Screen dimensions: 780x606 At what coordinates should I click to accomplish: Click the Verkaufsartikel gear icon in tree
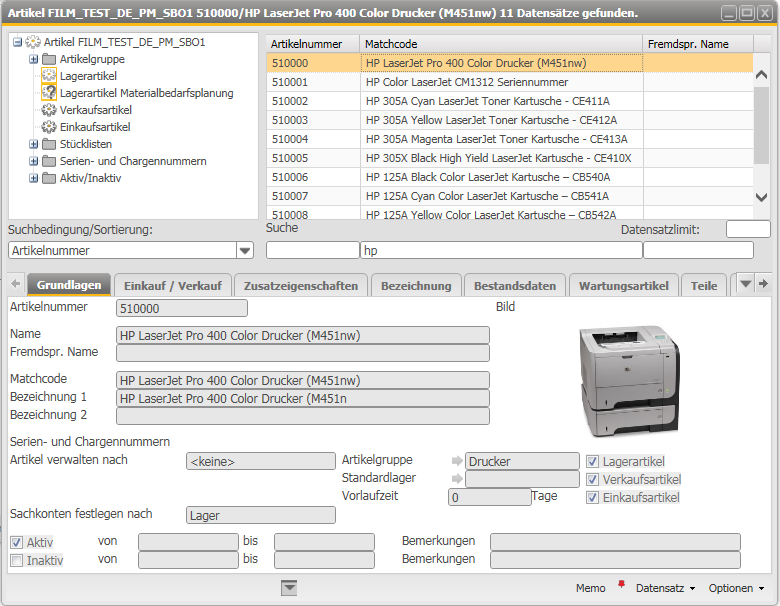[49, 110]
